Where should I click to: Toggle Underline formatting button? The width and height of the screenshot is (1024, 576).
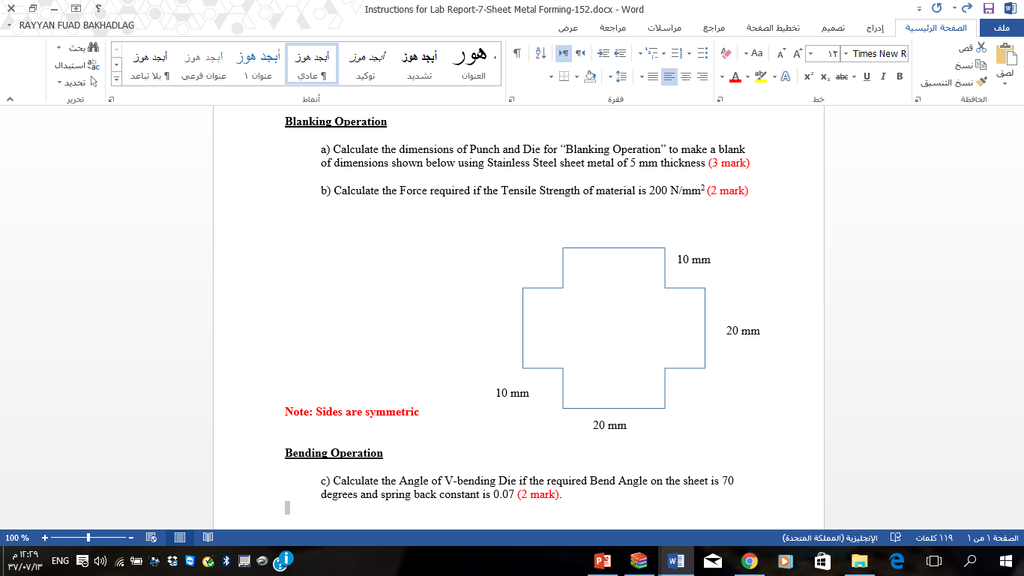tap(867, 77)
